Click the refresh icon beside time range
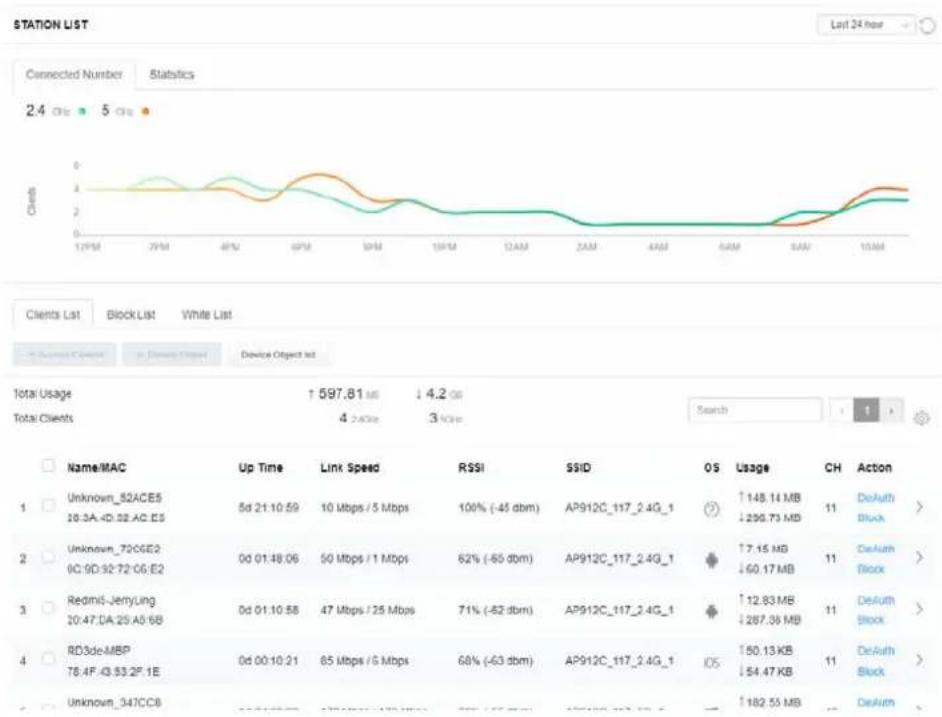 (x=928, y=25)
